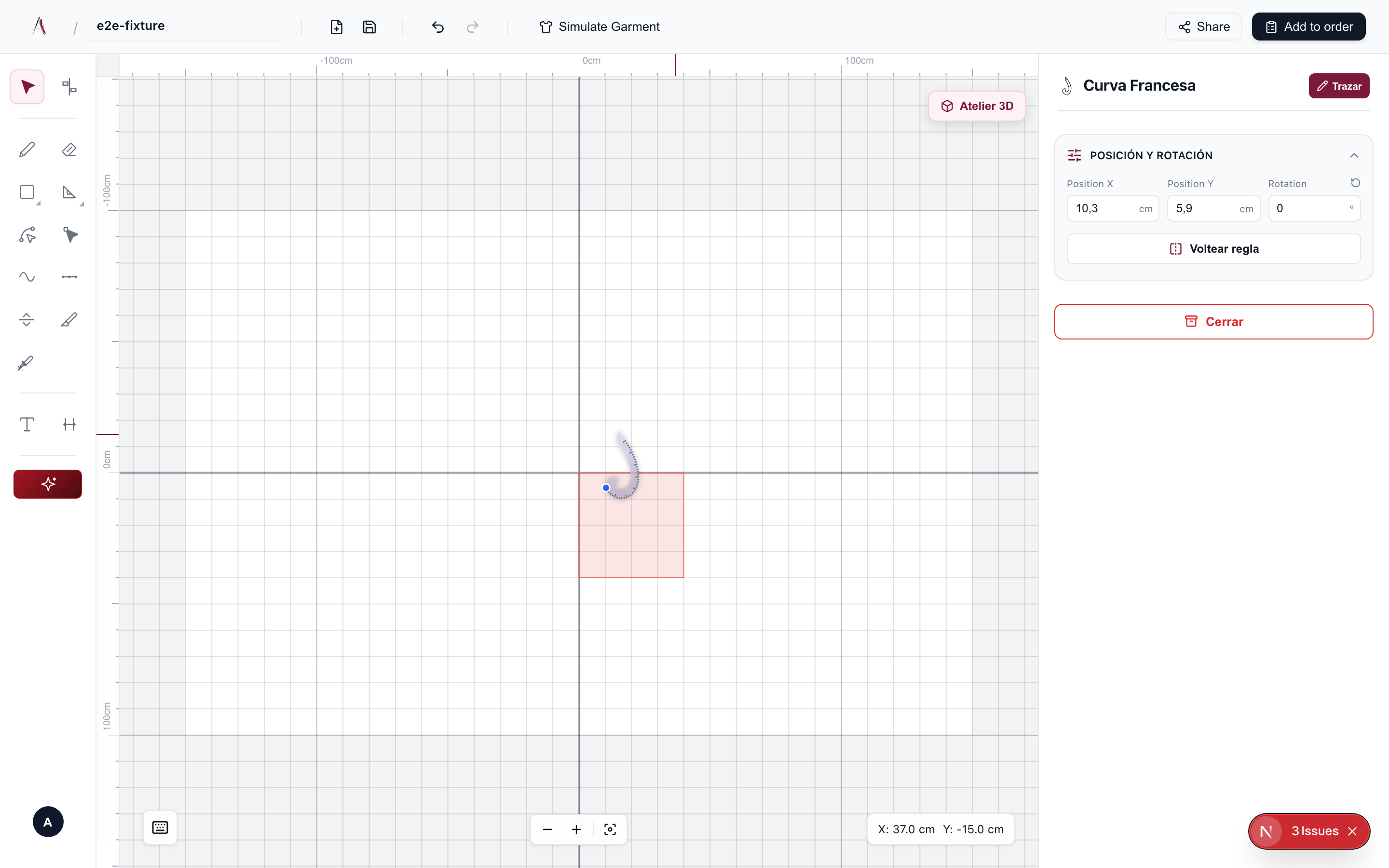The width and height of the screenshot is (1389, 868).
Task: Select the dimension H tool
Action: tap(69, 424)
